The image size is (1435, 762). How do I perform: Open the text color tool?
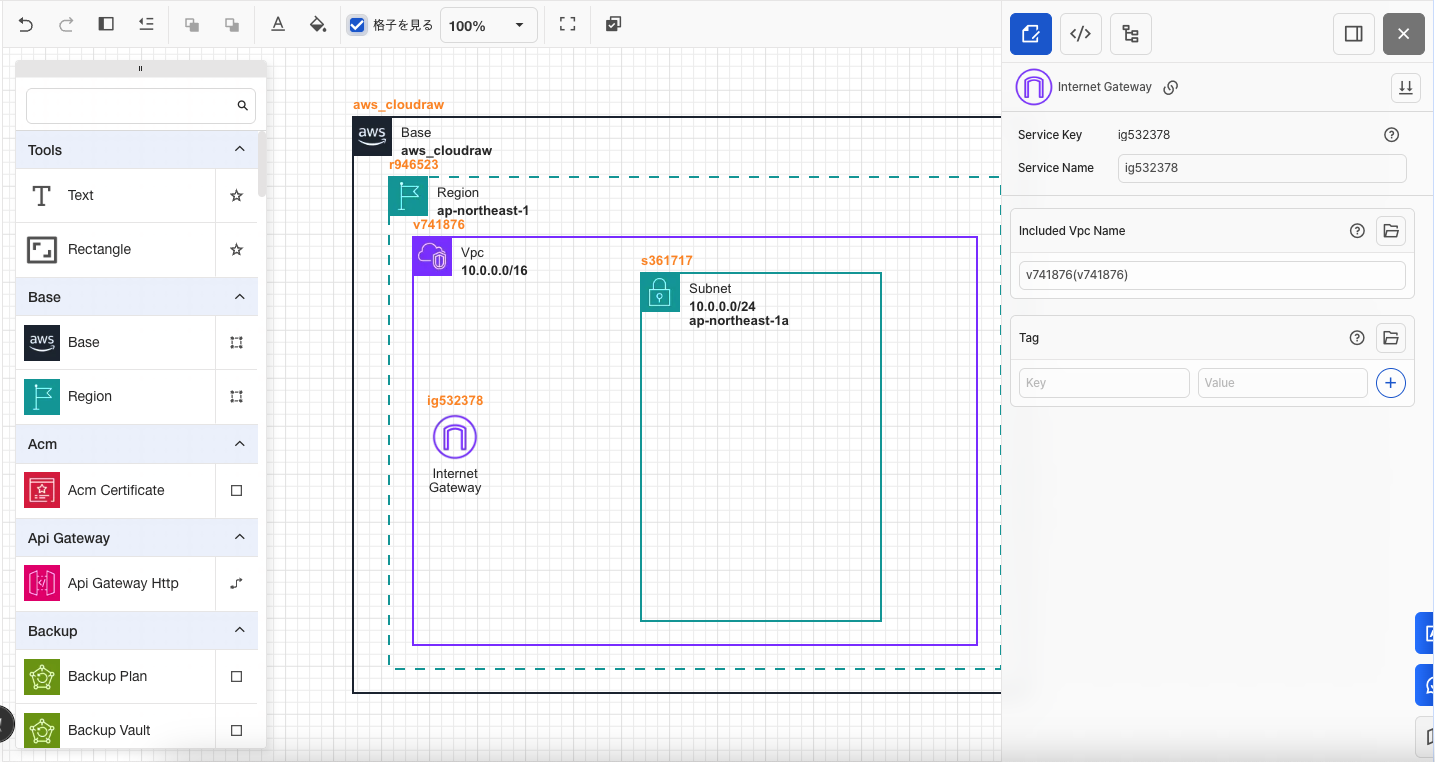(x=279, y=25)
